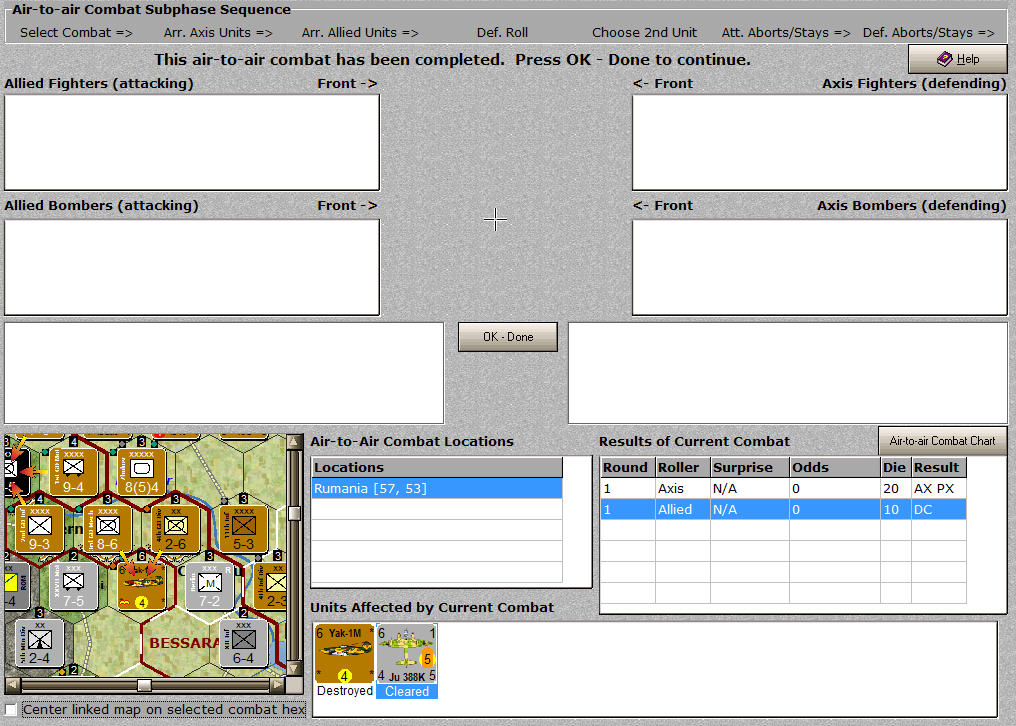1016x726 pixels.
Task: Click the Locations column header
Action: 437,467
